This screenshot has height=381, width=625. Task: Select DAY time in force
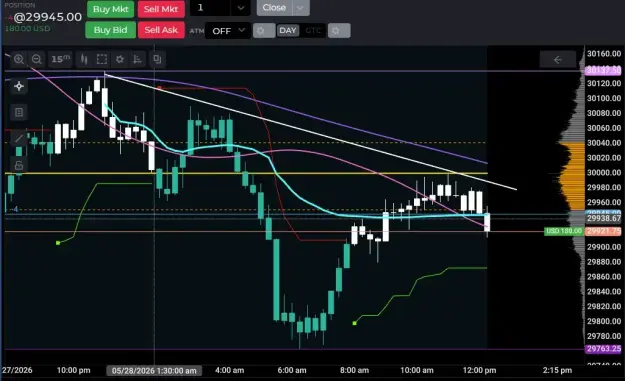[288, 31]
